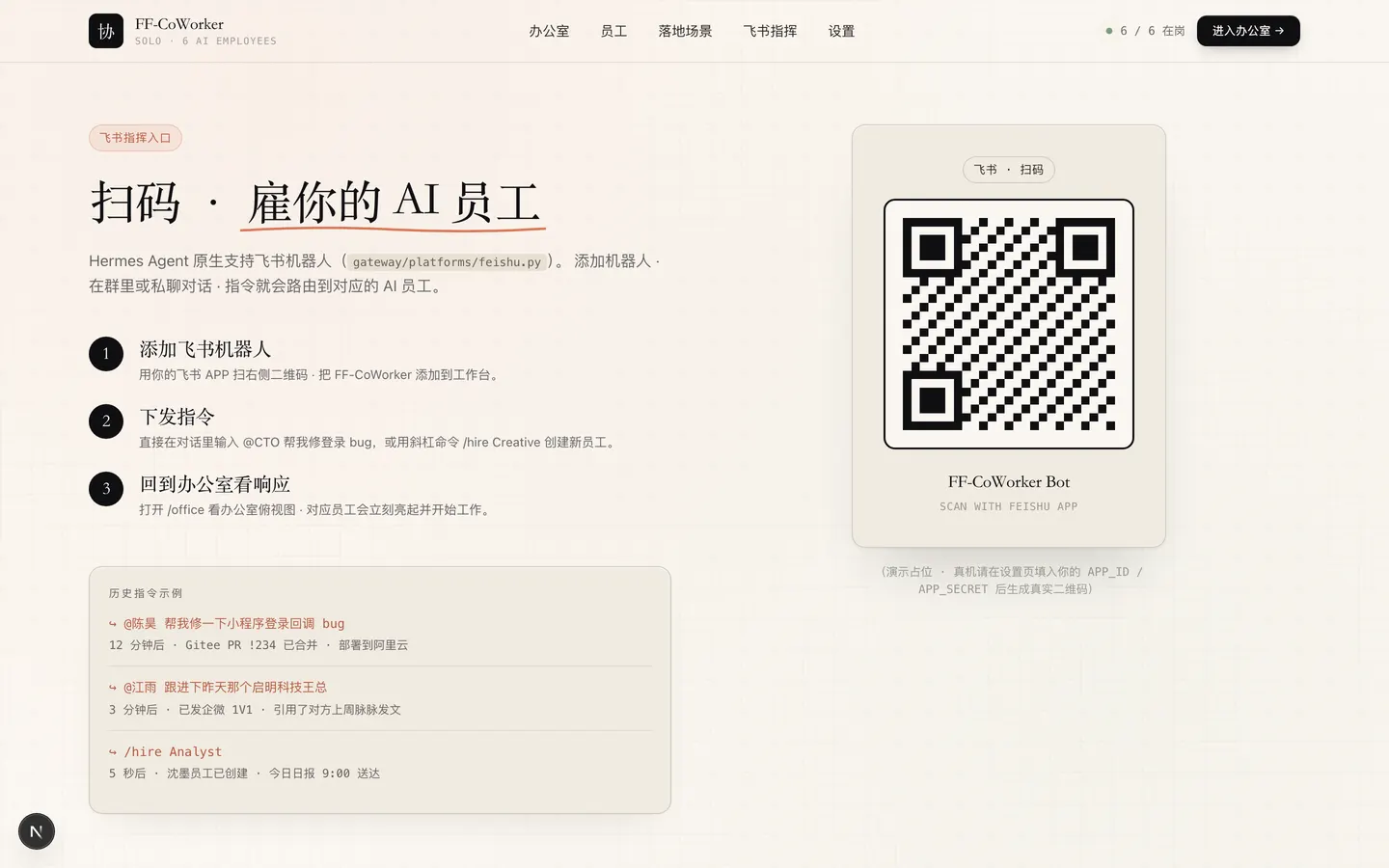Click SCAN WITH FEISHU APP text
Screen dimensions: 1389x868
(1009, 506)
